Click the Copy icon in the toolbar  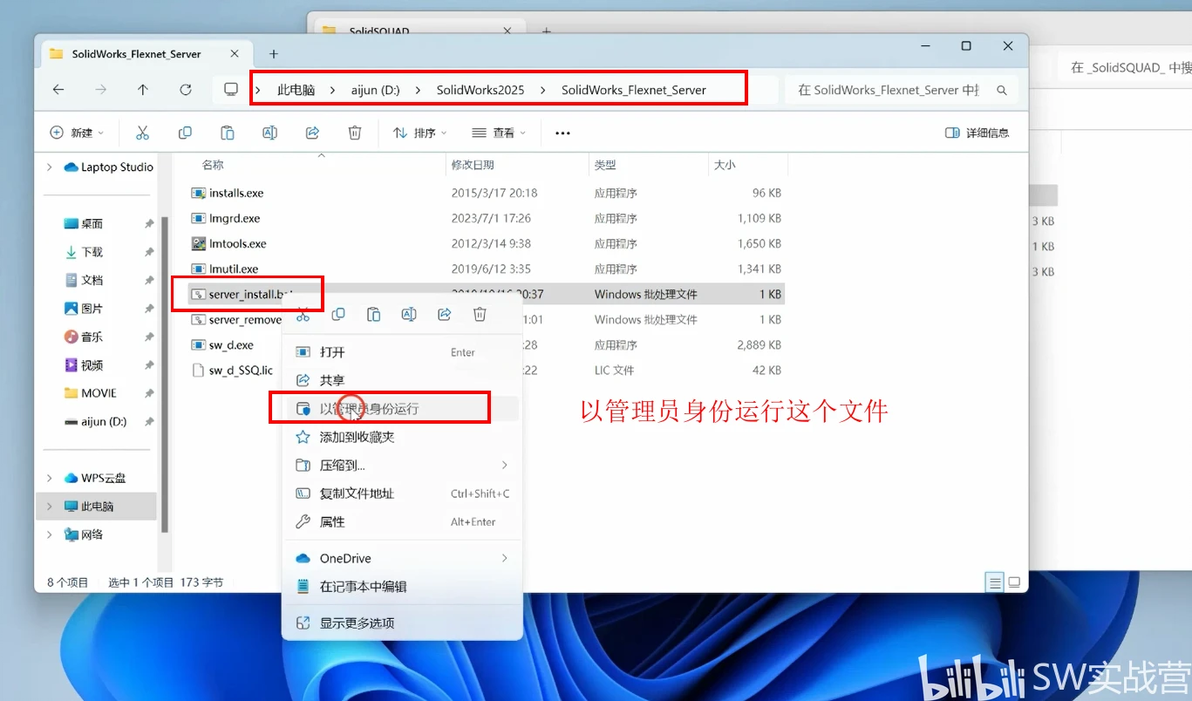(x=185, y=133)
